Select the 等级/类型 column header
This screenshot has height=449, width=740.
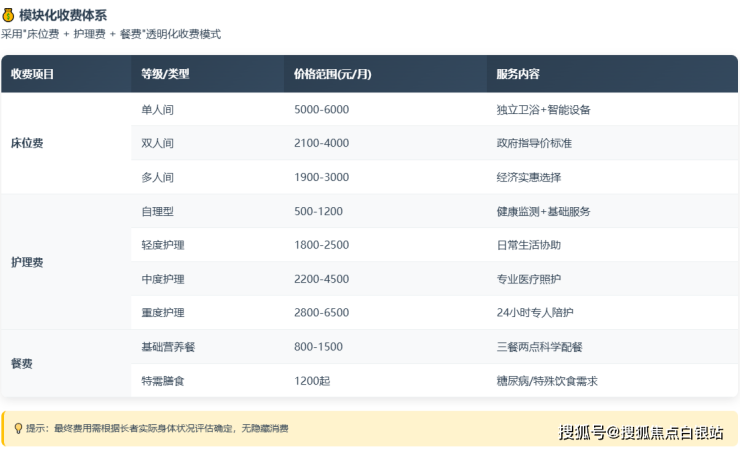[x=165, y=74]
